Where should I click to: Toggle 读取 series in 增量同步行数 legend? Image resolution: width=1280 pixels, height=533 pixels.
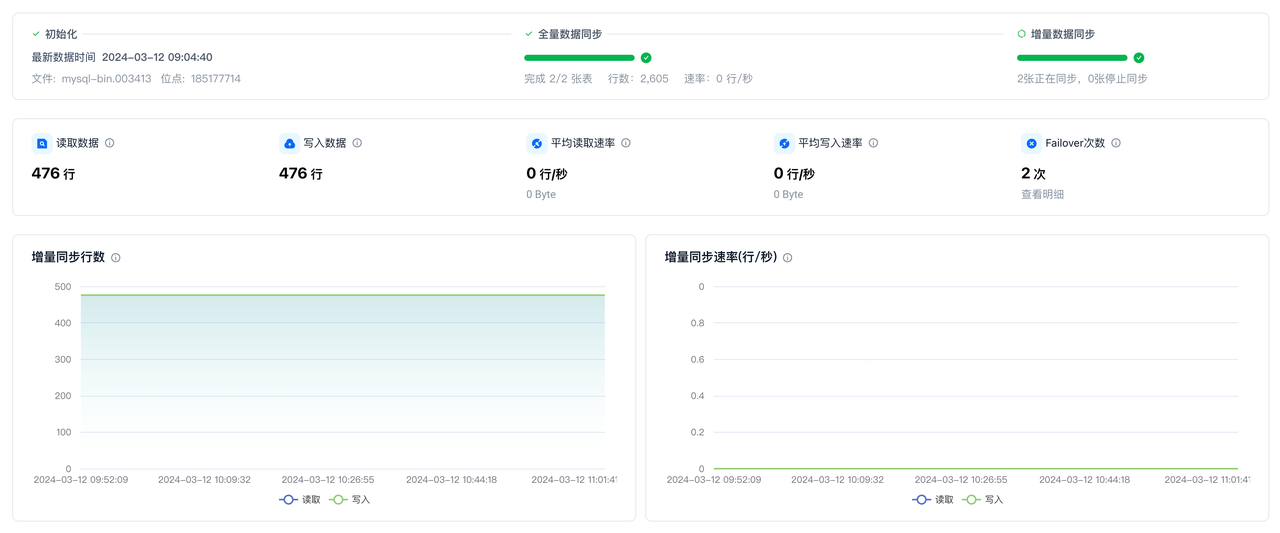click(x=300, y=499)
